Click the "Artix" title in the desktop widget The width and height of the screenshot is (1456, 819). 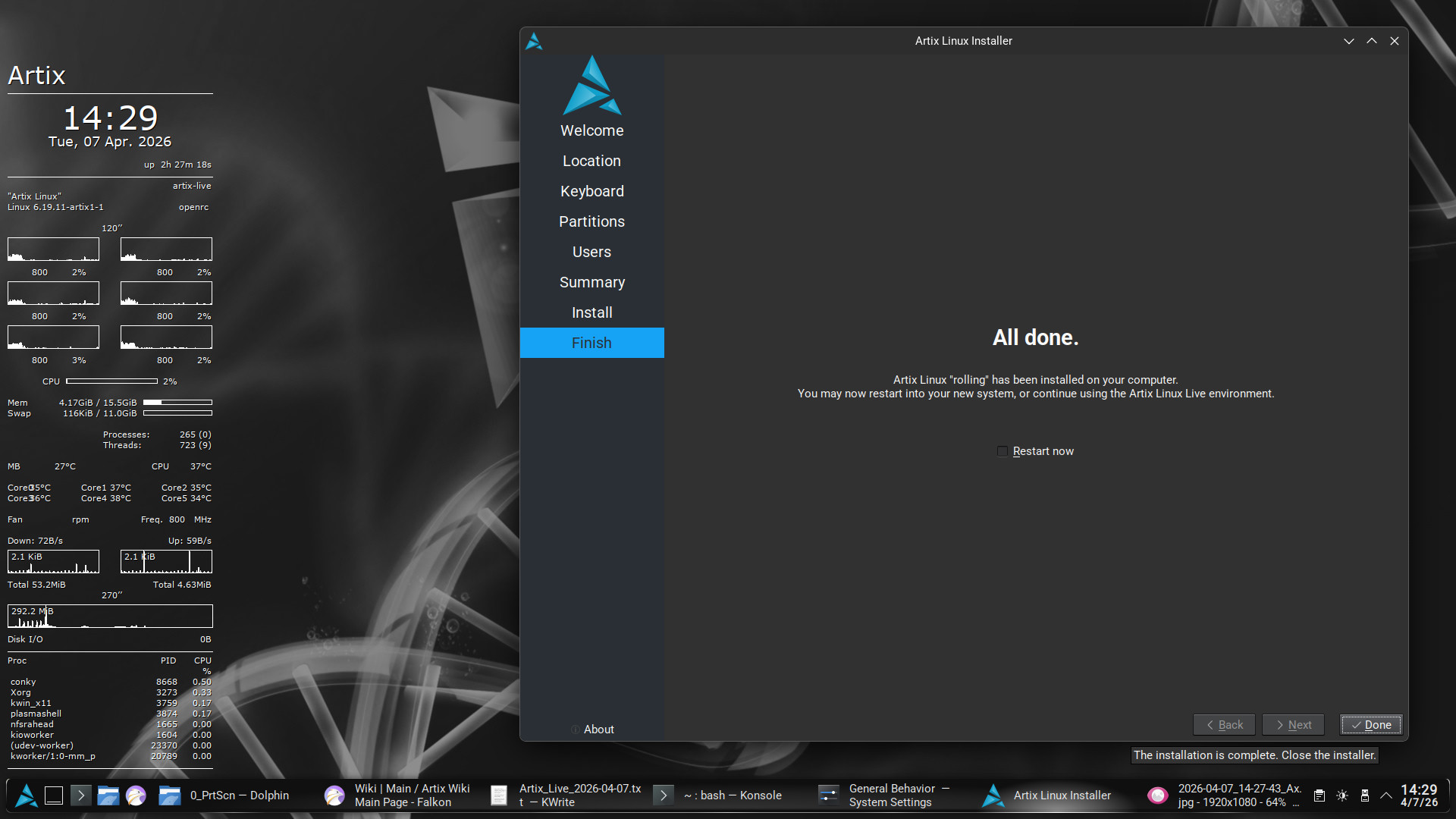(36, 75)
